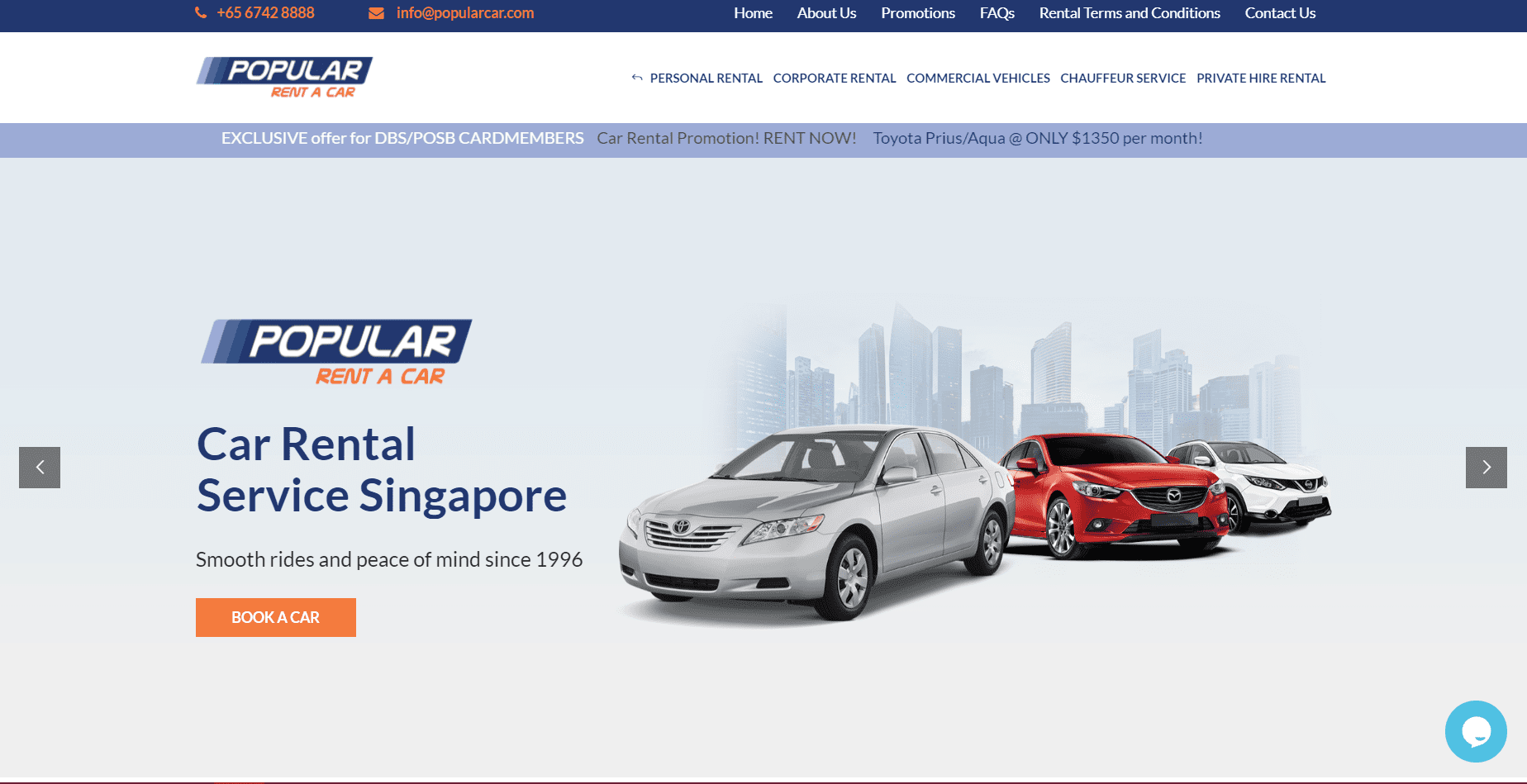Open the About Us page
The width and height of the screenshot is (1527, 784).
point(826,13)
